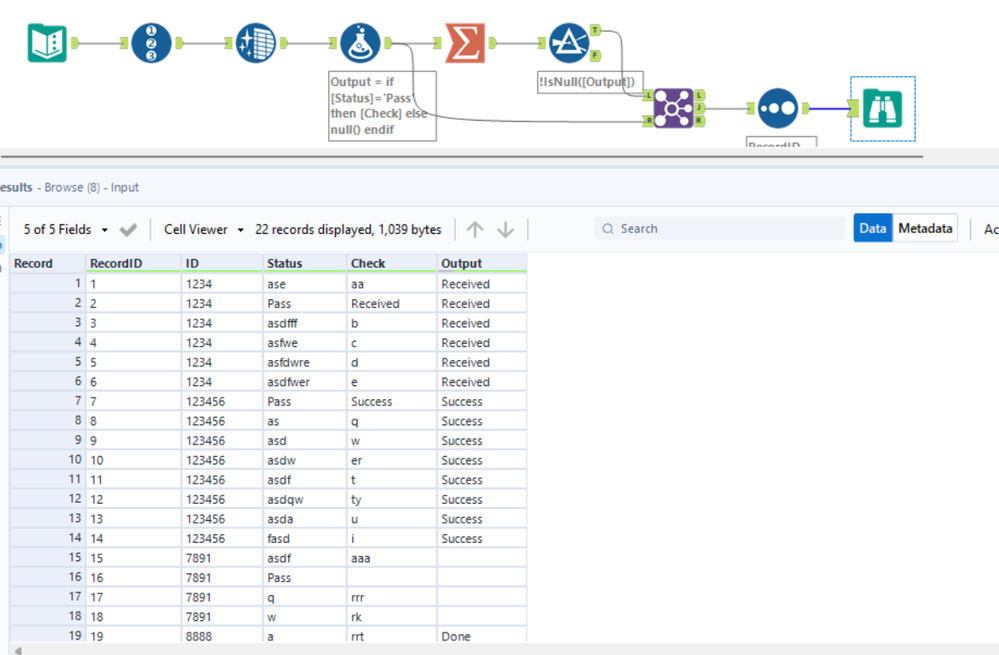999x655 pixels.
Task: Select Status cell 'asda' in record 13
Action: (305, 519)
